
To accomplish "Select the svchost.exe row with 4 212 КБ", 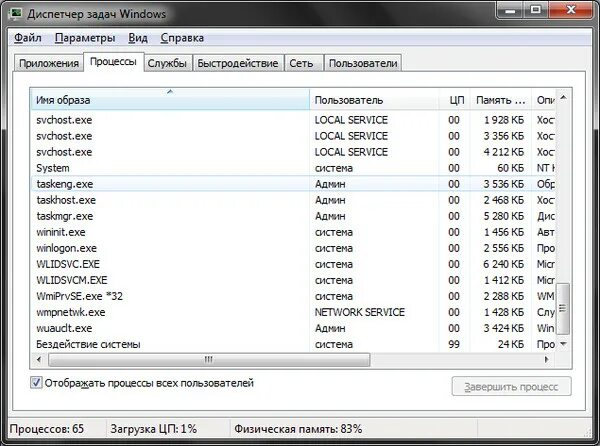I will (293, 152).
